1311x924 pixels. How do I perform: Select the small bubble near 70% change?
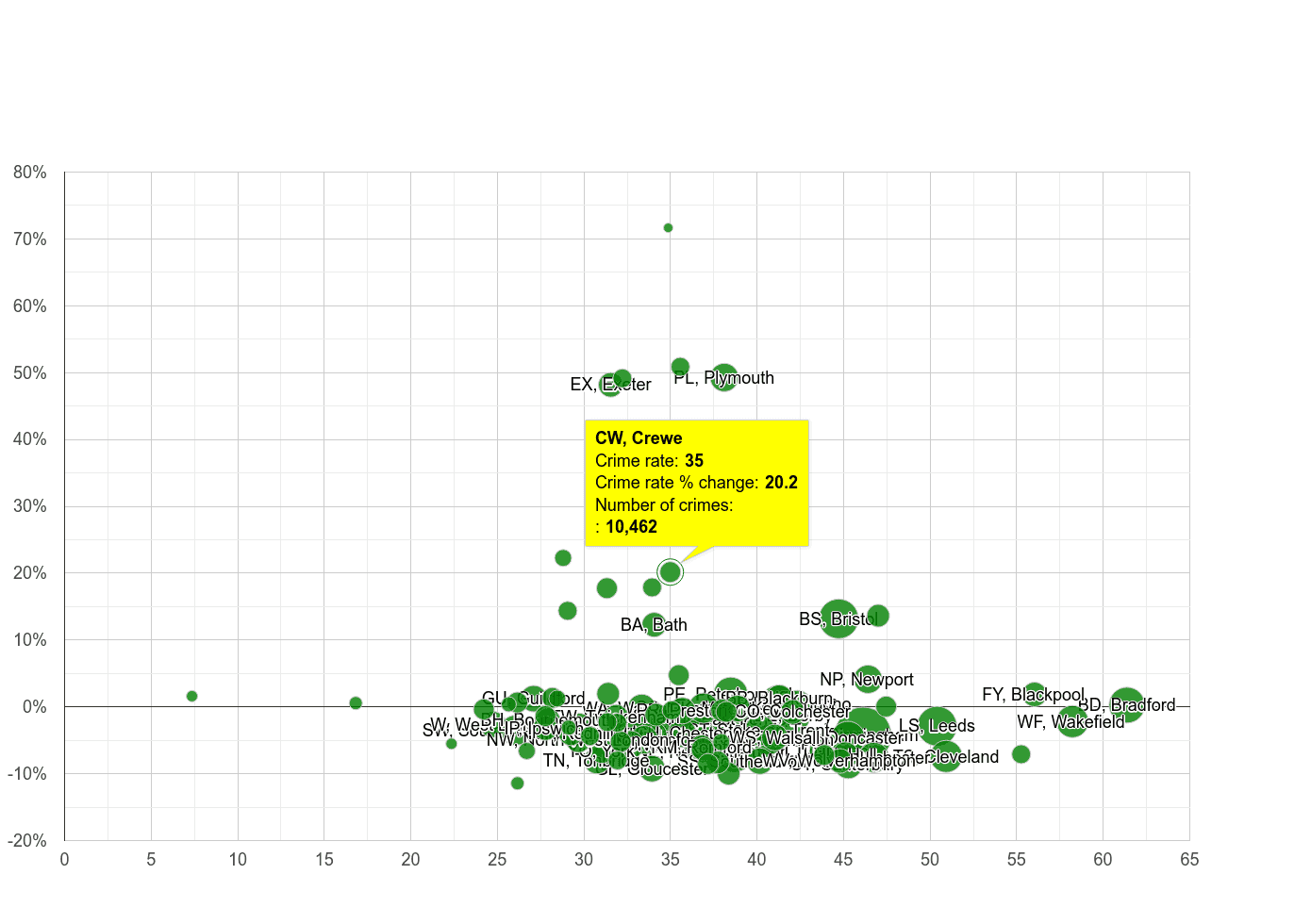click(x=668, y=228)
